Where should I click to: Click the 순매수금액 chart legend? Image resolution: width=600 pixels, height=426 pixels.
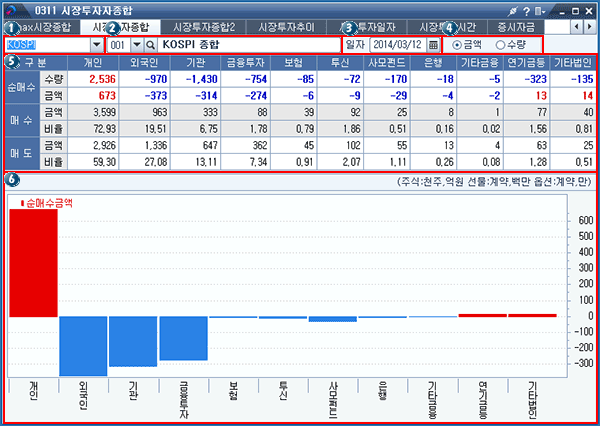click(47, 203)
